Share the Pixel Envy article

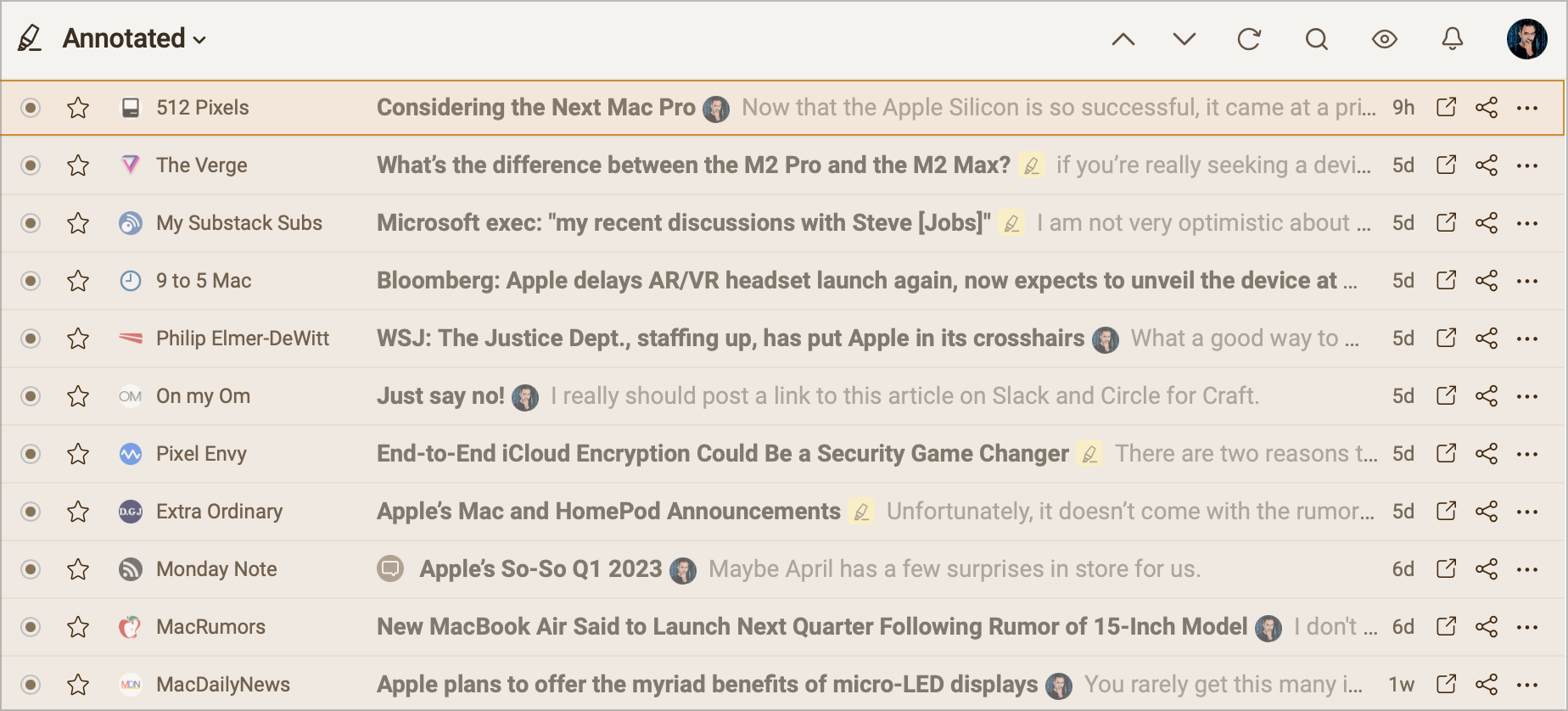pyautogui.click(x=1487, y=454)
